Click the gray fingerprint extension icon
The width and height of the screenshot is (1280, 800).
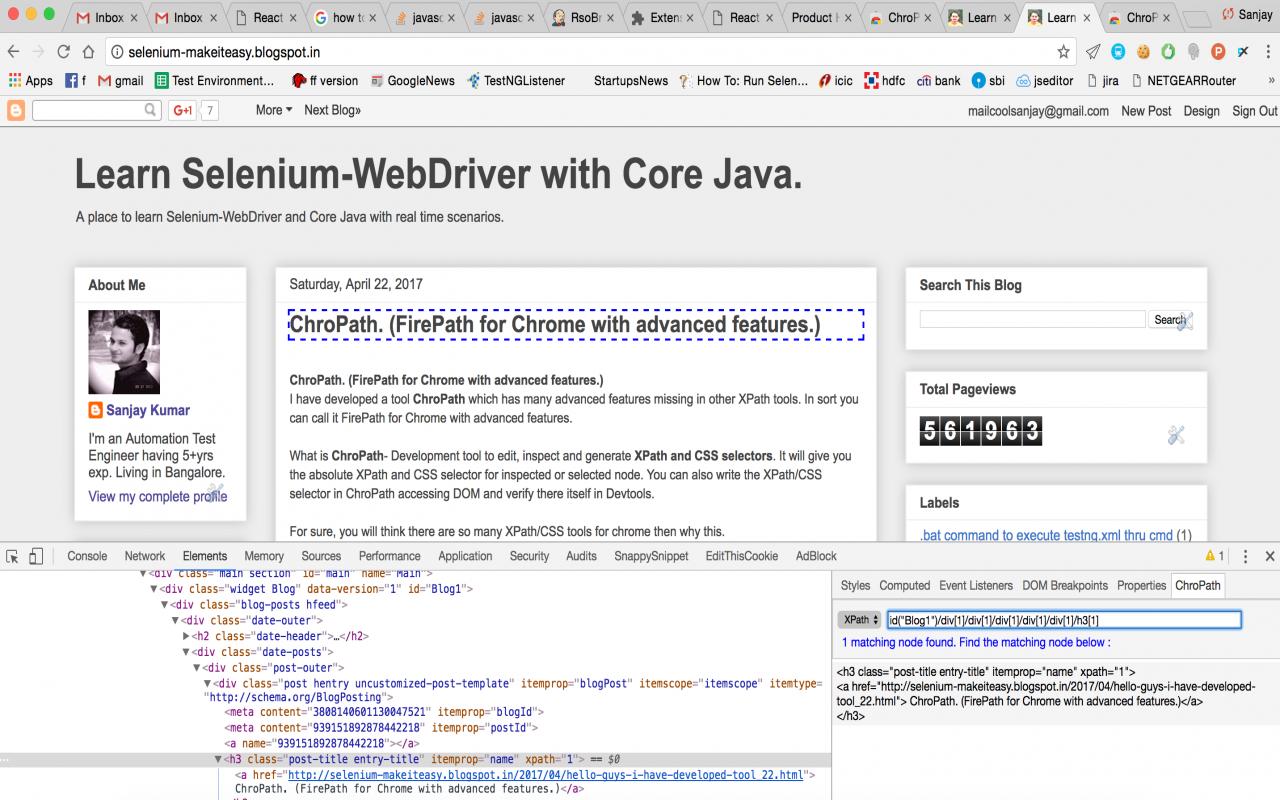pyautogui.click(x=1193, y=51)
